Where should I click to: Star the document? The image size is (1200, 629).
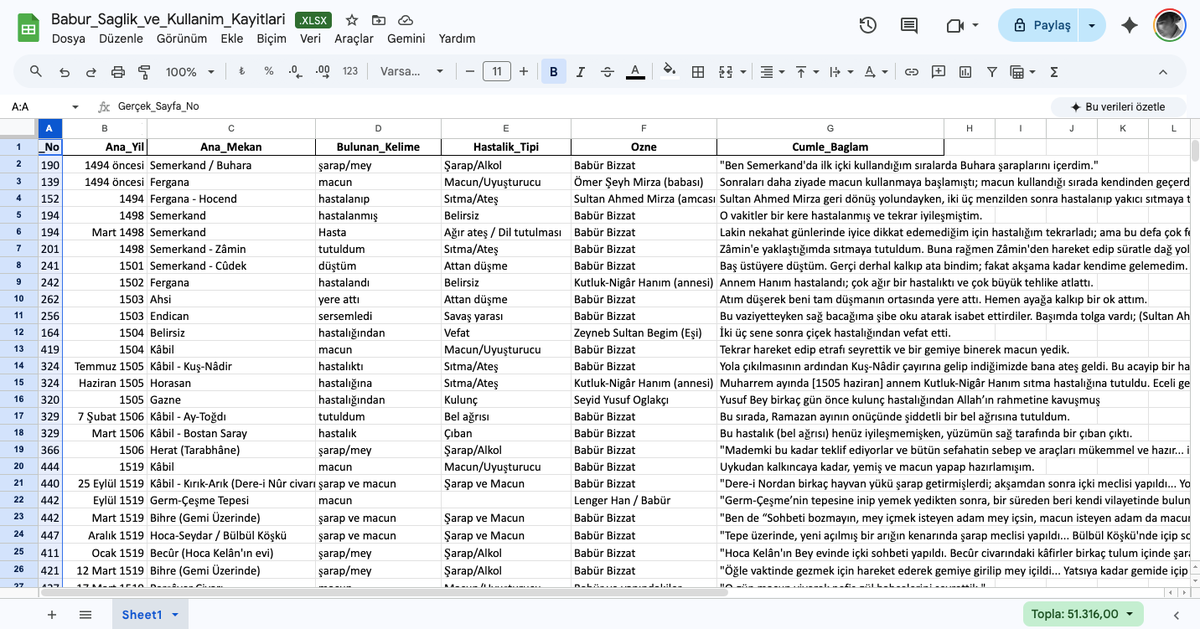click(x=352, y=20)
